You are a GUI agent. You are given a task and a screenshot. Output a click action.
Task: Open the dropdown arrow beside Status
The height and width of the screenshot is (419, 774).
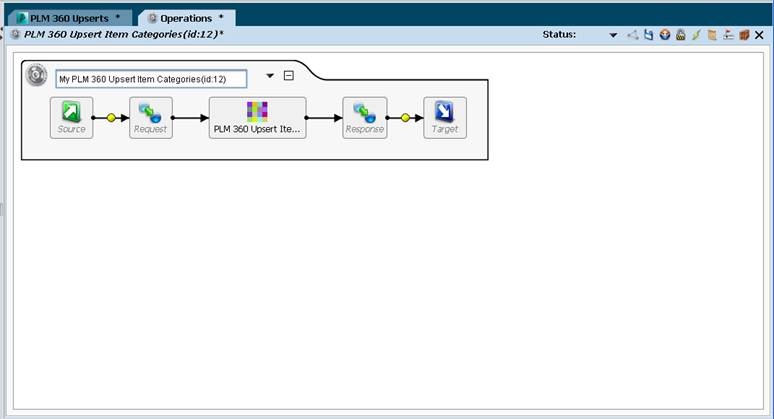point(613,35)
